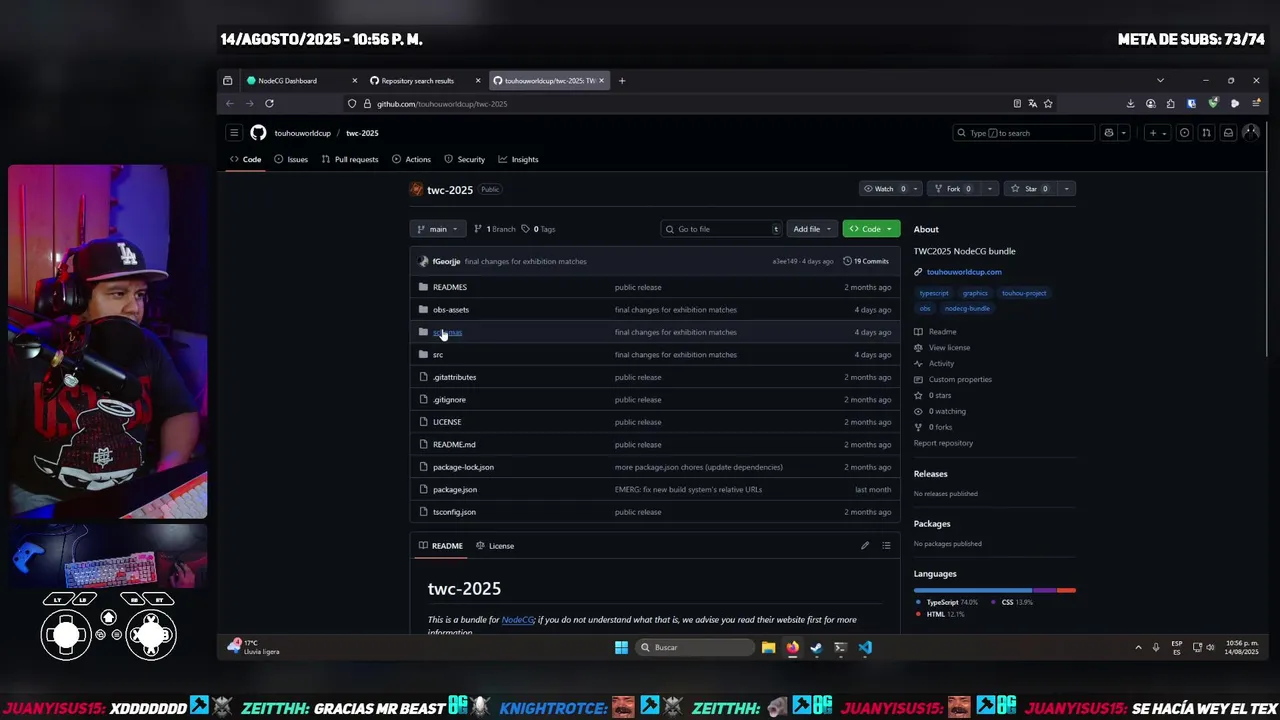Show the License tab below file list
Image resolution: width=1280 pixels, height=720 pixels.
(x=495, y=546)
